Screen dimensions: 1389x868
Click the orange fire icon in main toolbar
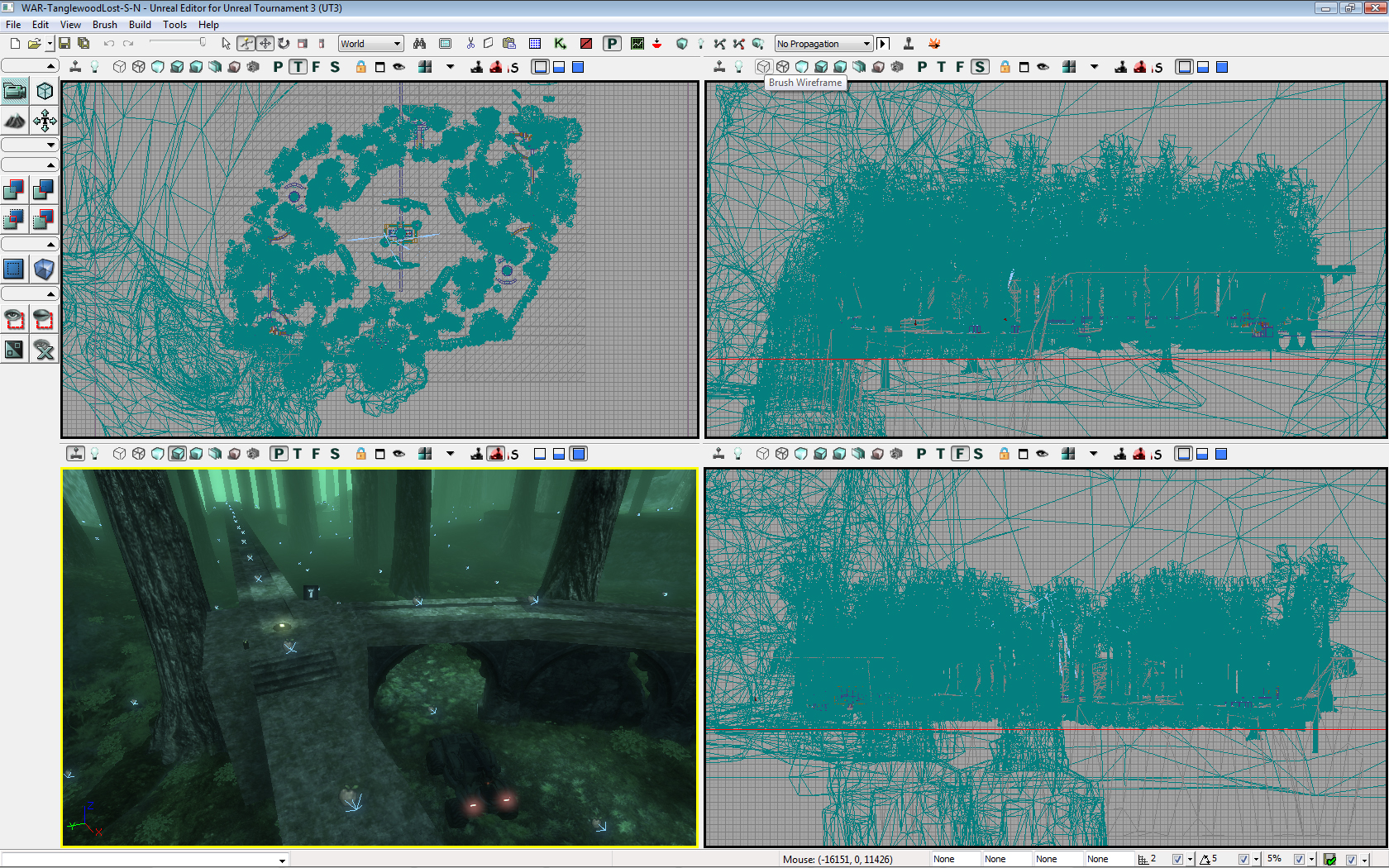pos(934,44)
